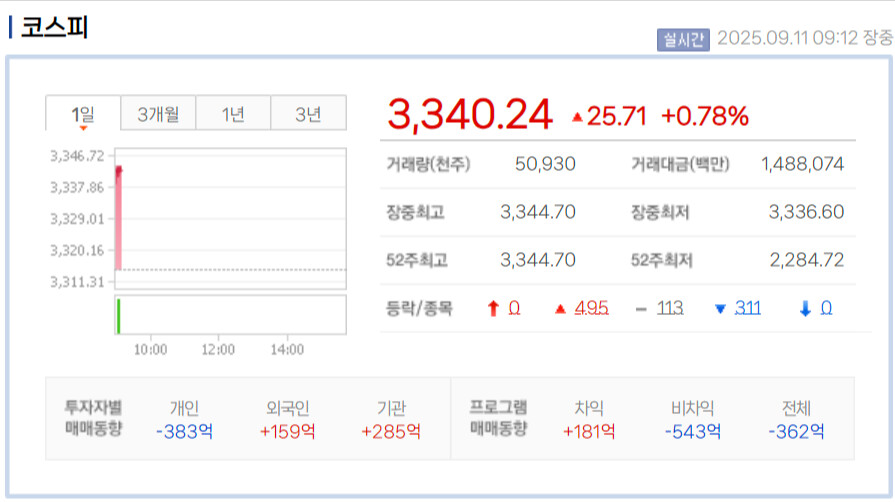This screenshot has width=895, height=502.
Task: Click the unchanged dash icon
Action: click(641, 310)
